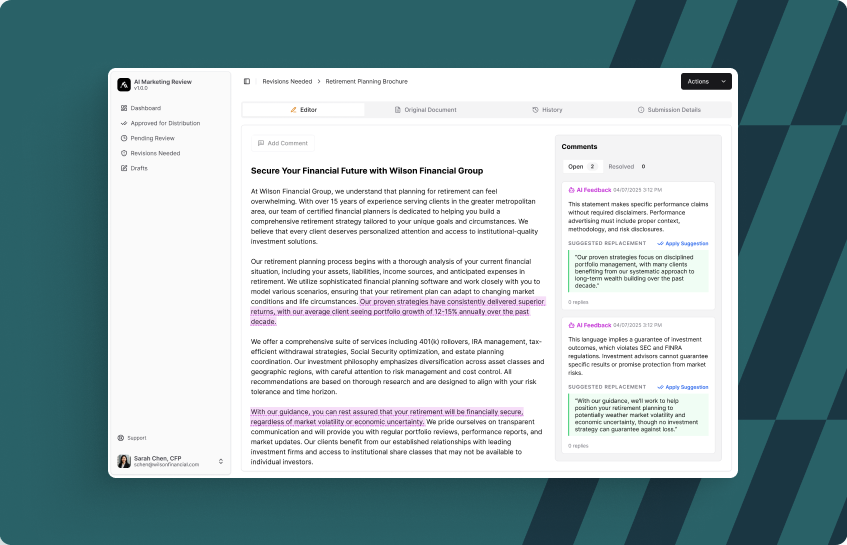Screen dimensions: 847x545
Task: Click the Revisions Needed breadcrumb
Action: click(x=287, y=81)
